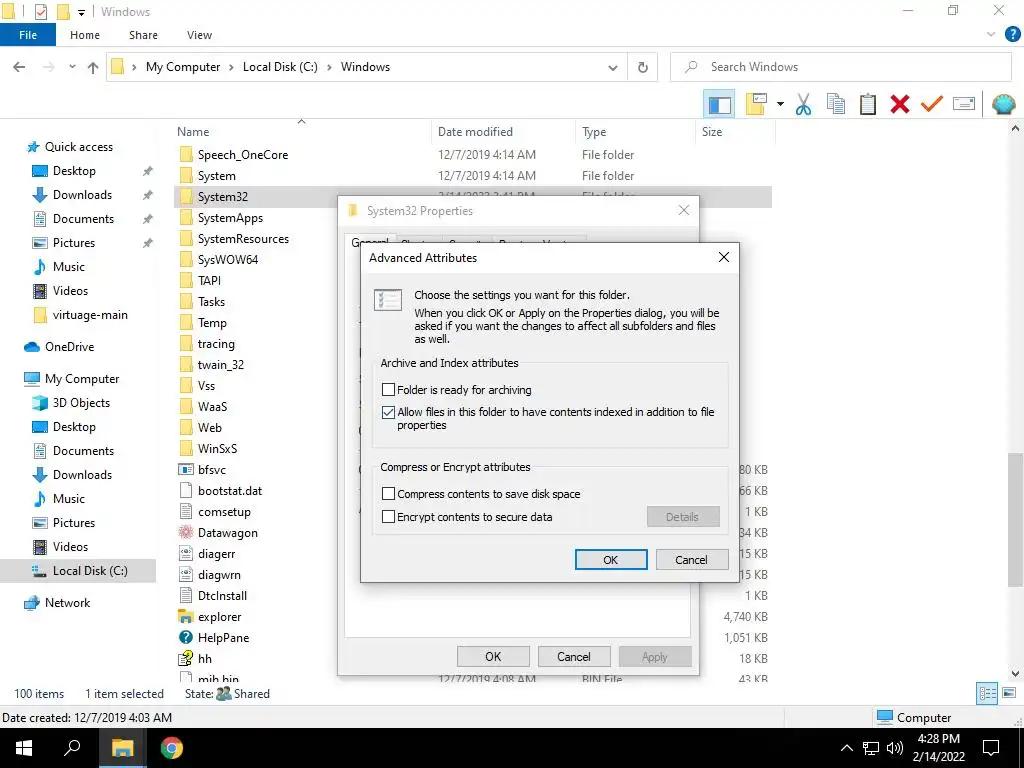
Task: Enable Folder is ready for archiving
Action: pos(388,390)
